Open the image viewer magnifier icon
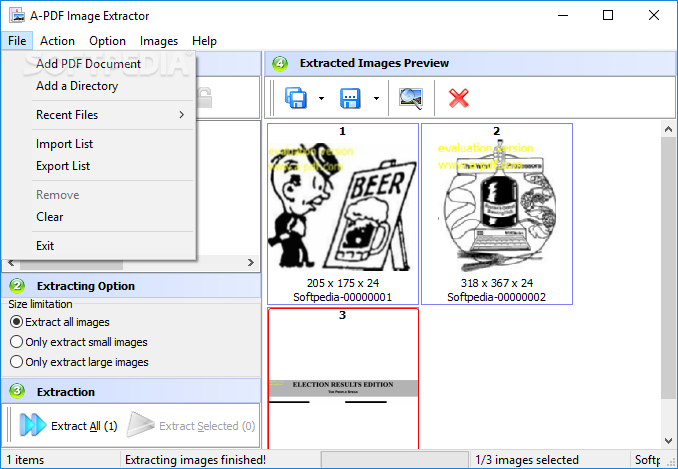Screen dimensions: 678x469 pos(411,98)
